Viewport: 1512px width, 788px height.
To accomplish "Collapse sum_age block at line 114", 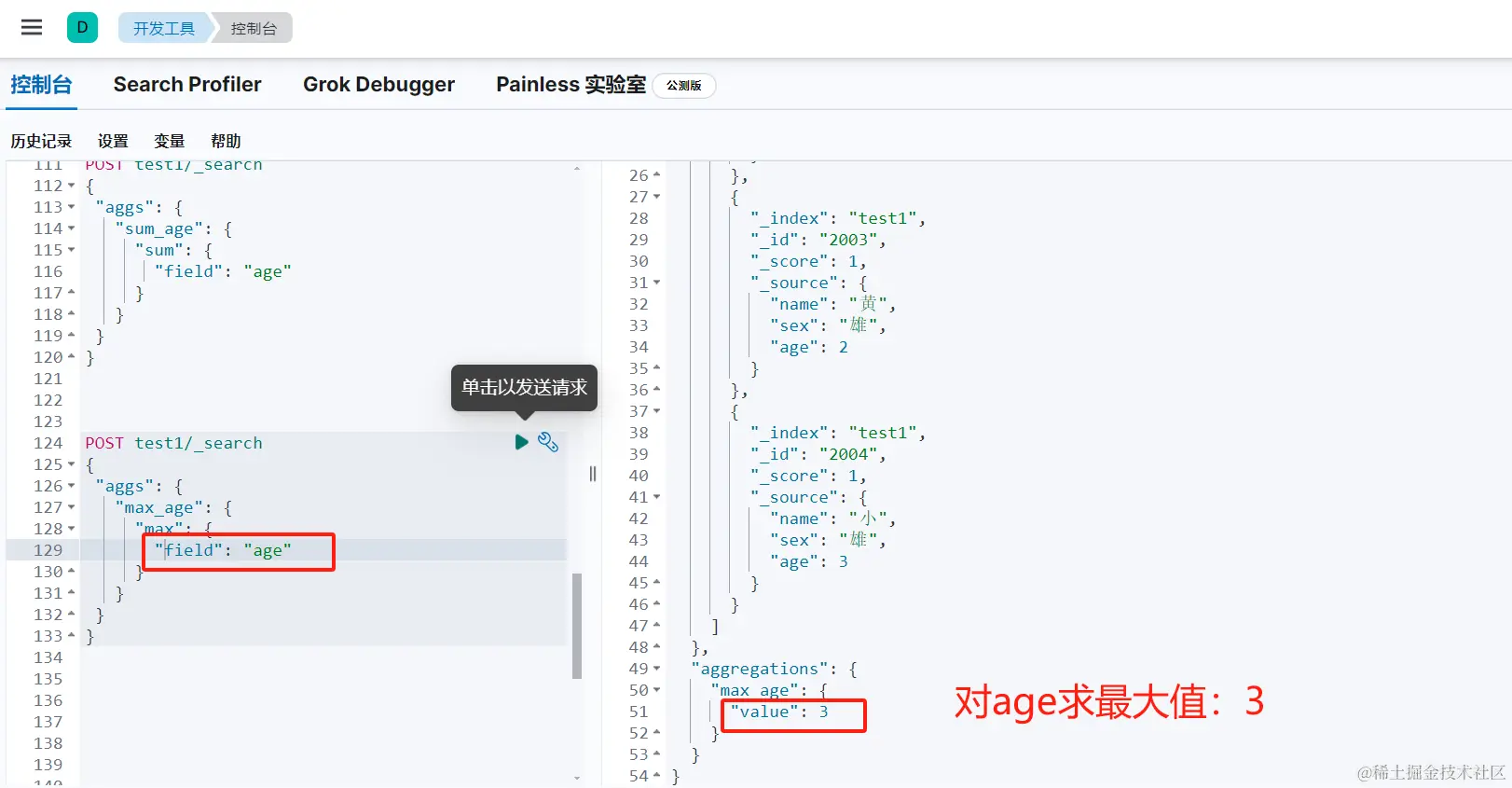I will pyautogui.click(x=71, y=228).
